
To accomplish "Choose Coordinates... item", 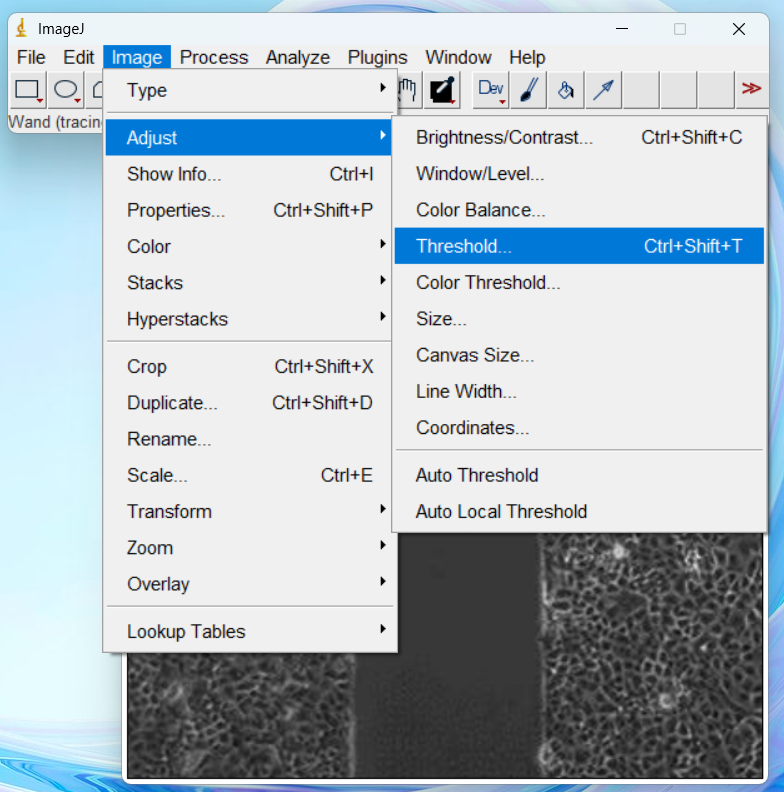I will [579, 428].
